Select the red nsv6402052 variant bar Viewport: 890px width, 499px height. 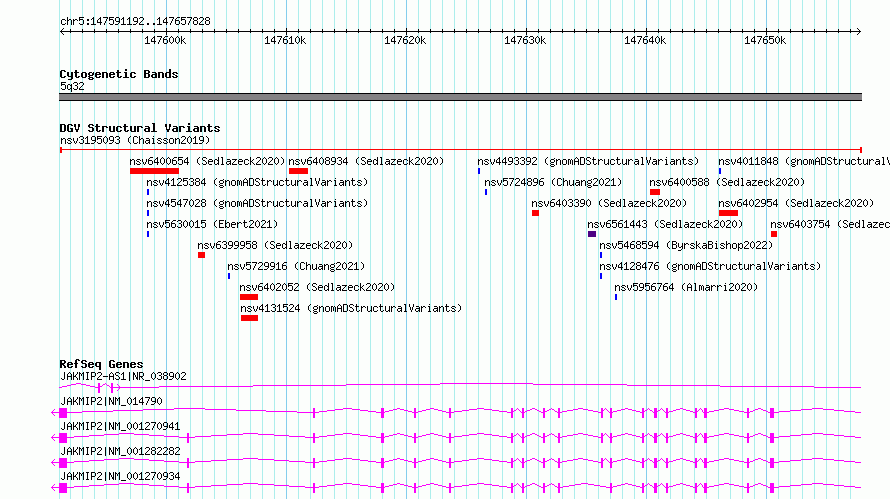pos(249,297)
